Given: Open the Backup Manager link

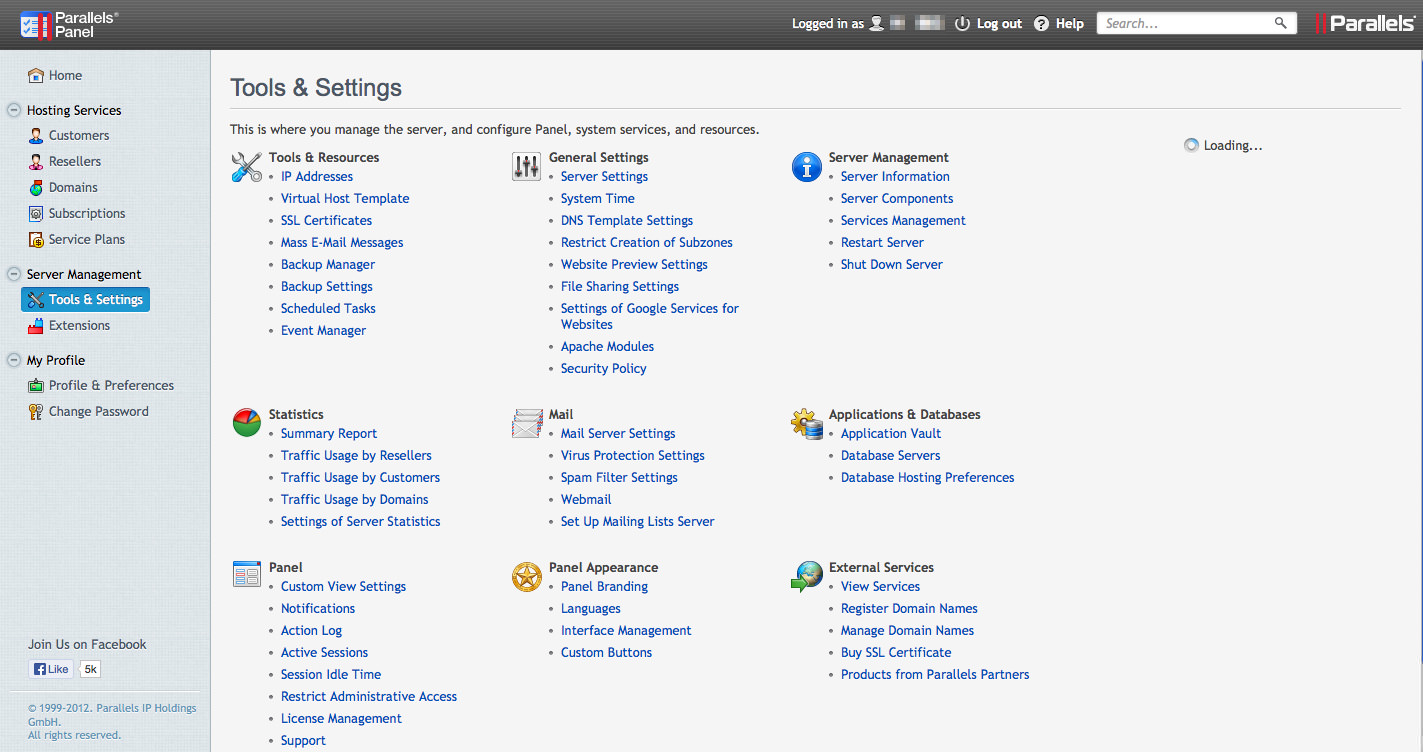Looking at the screenshot, I should pos(328,264).
